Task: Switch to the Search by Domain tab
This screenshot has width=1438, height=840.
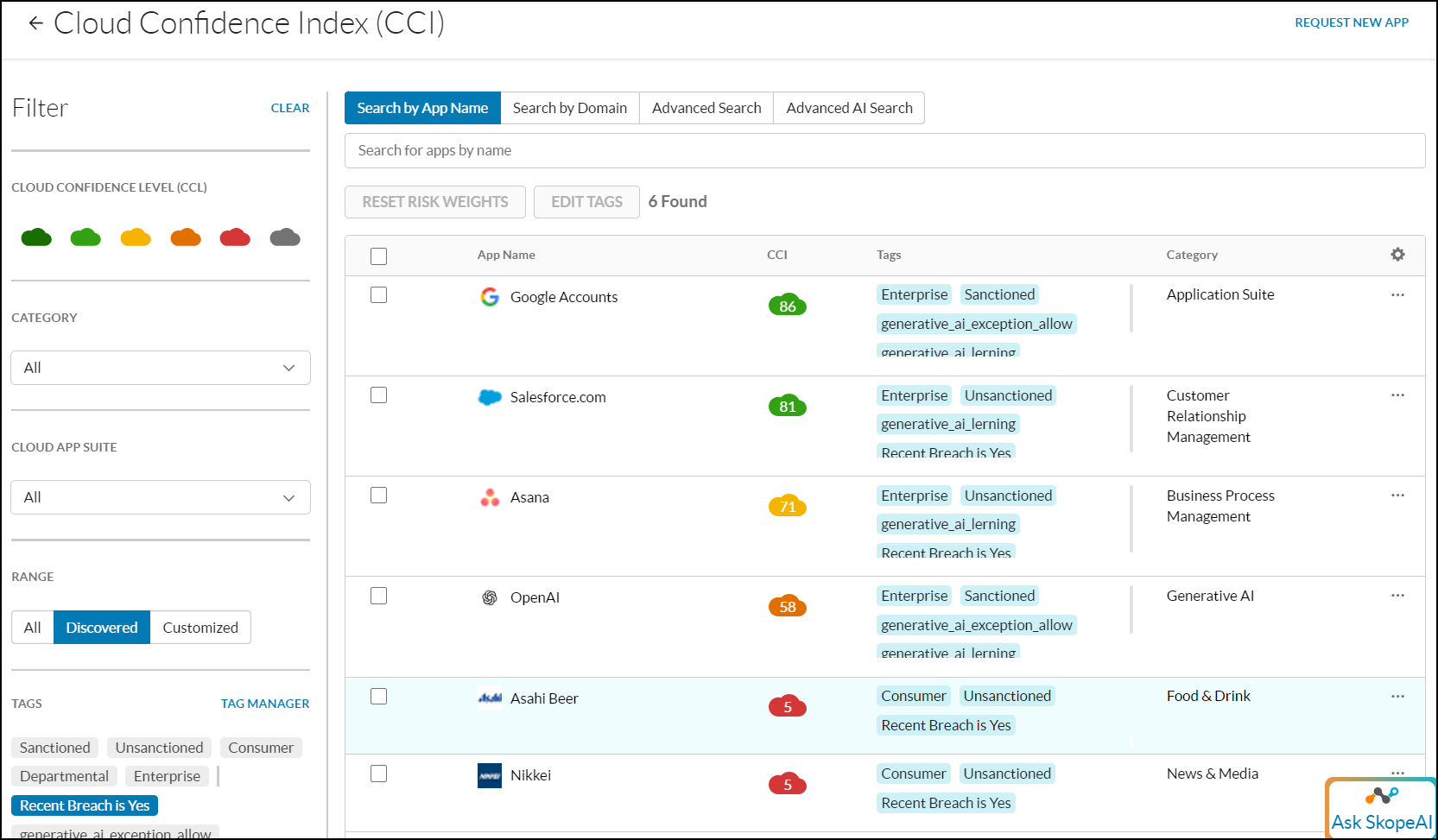Action: (570, 108)
